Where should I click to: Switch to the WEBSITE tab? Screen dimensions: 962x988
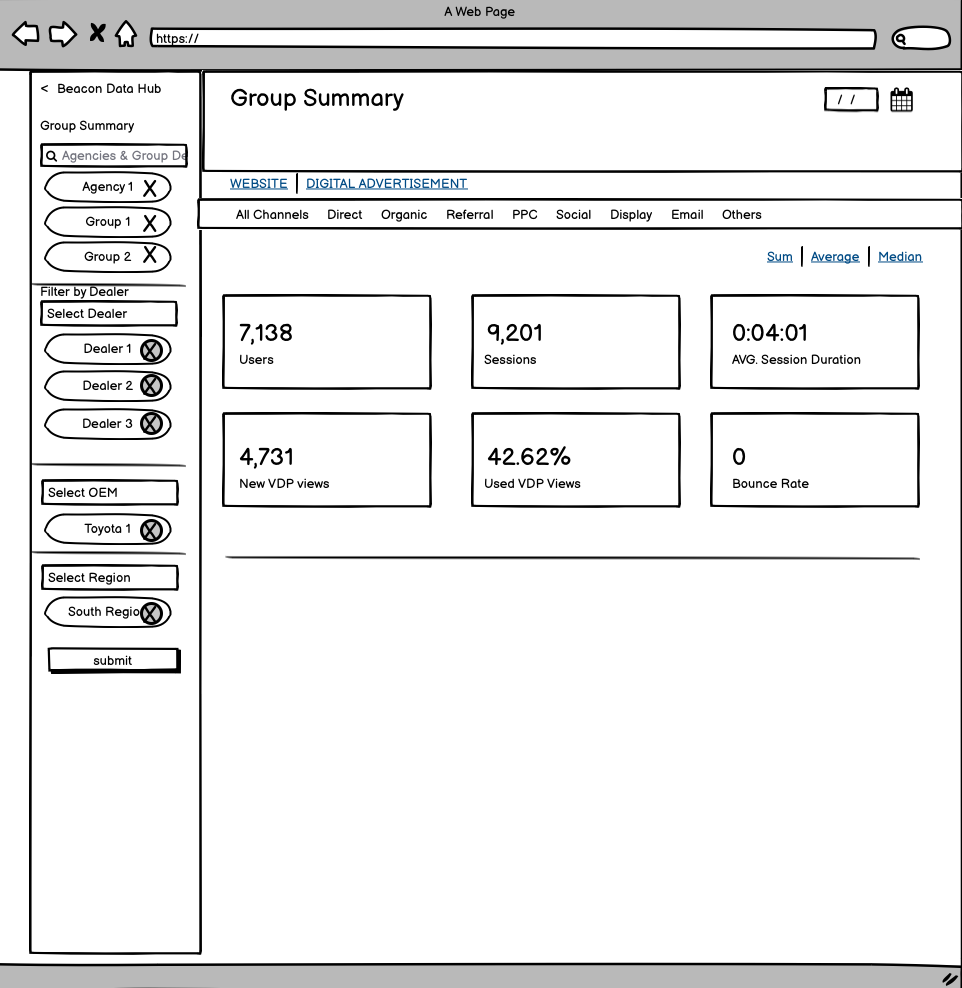(258, 183)
